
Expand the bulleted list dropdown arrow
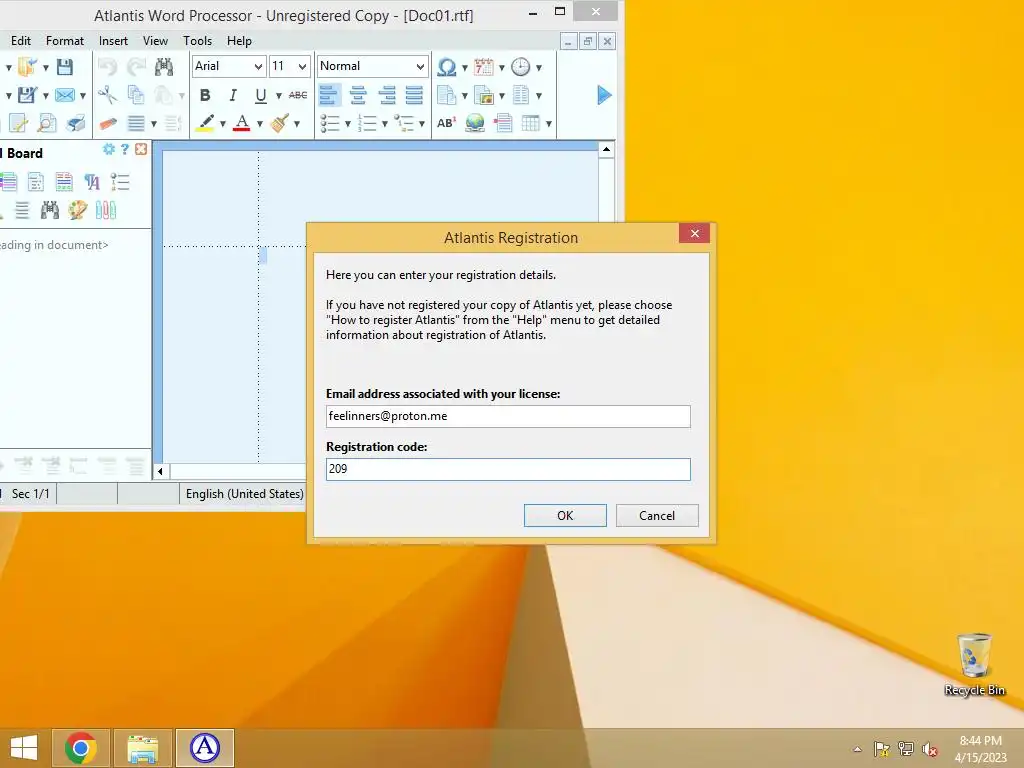coord(348,123)
